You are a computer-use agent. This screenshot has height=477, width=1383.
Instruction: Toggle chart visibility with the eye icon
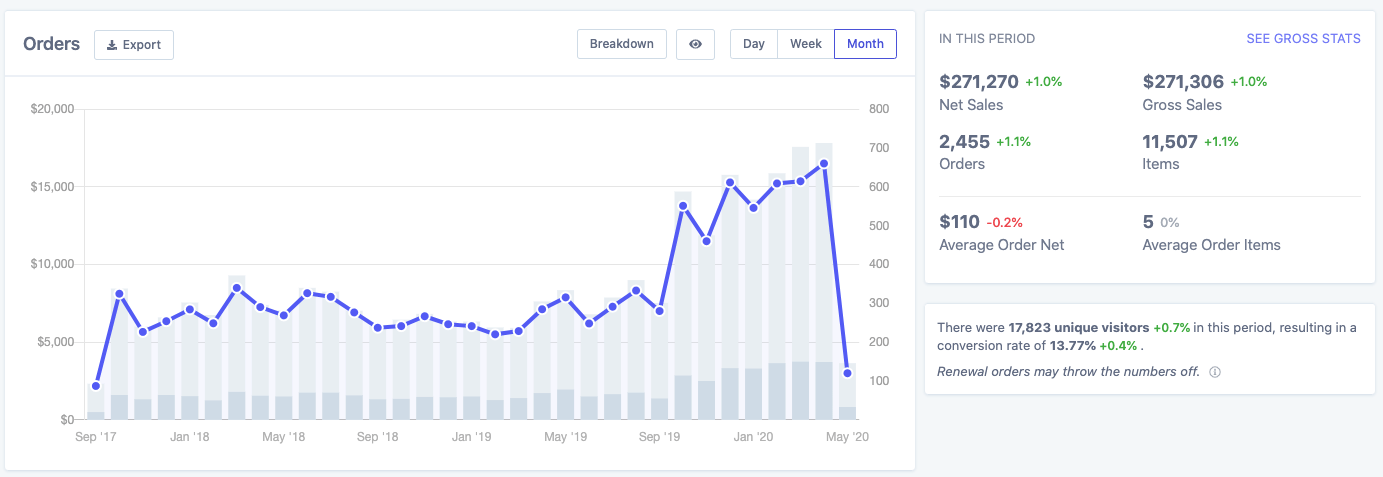(x=695, y=44)
